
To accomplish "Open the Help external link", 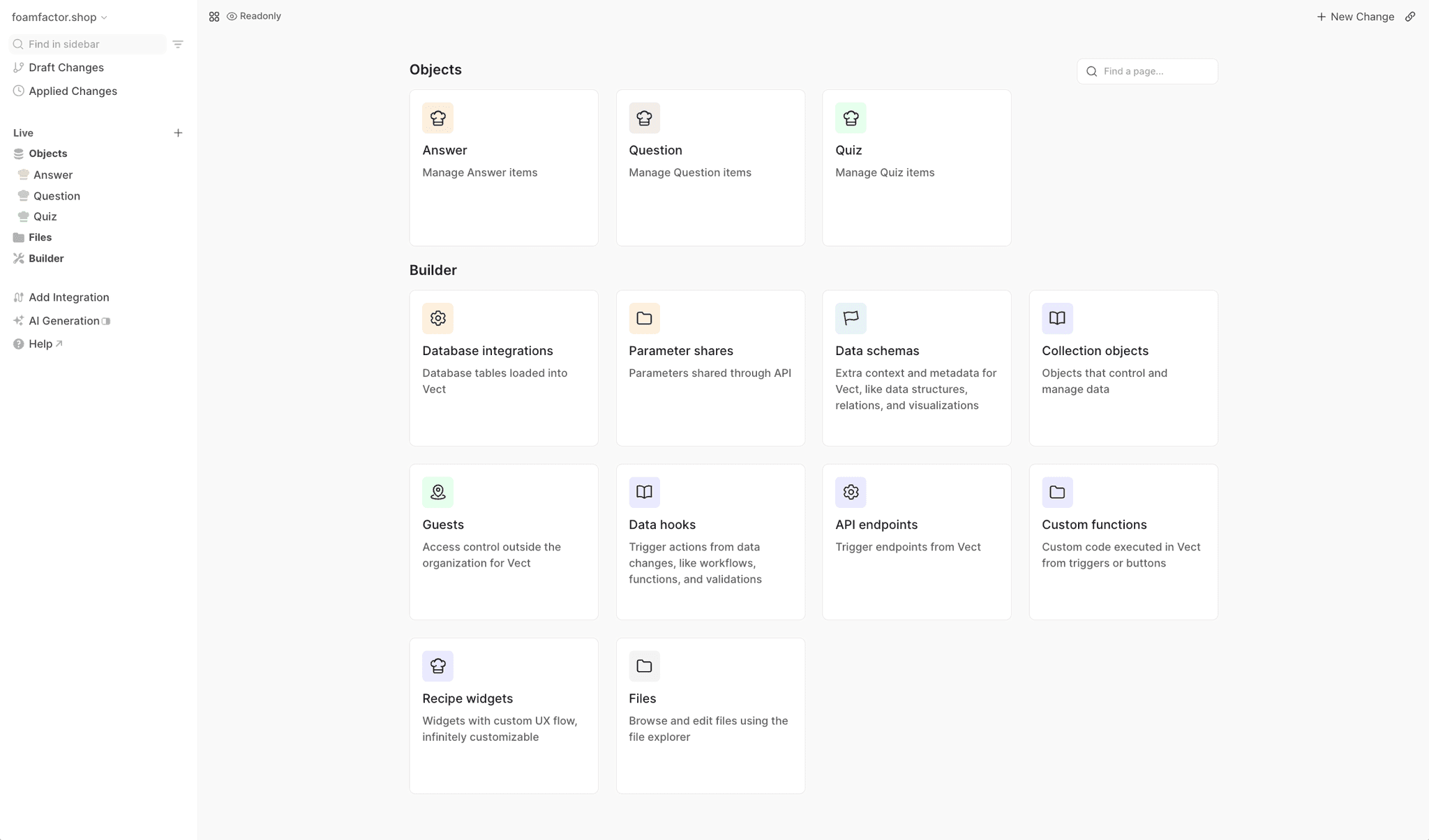I will [x=42, y=343].
